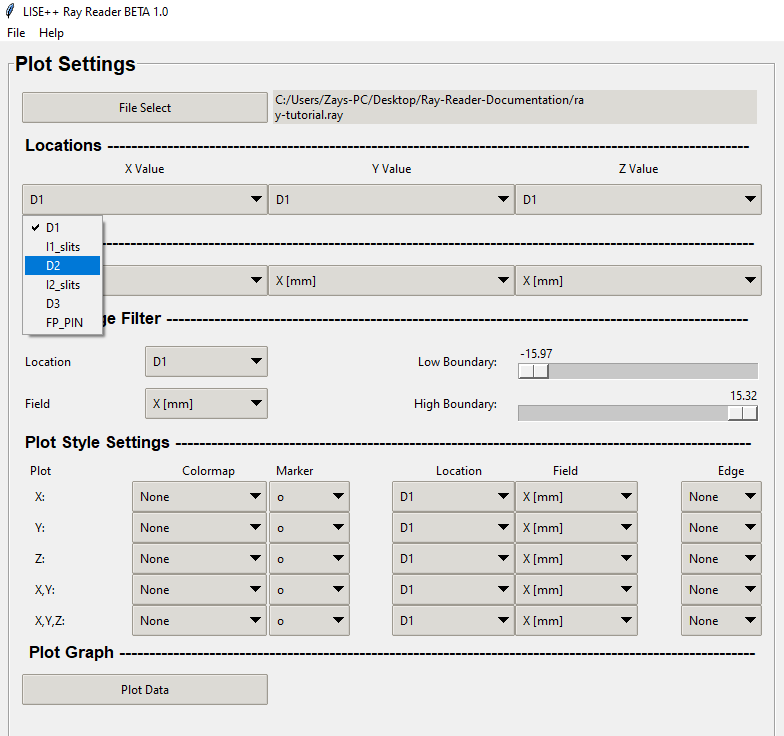Open the Edge dropdown for X,Y,Z plot
This screenshot has height=736, width=784.
click(721, 621)
